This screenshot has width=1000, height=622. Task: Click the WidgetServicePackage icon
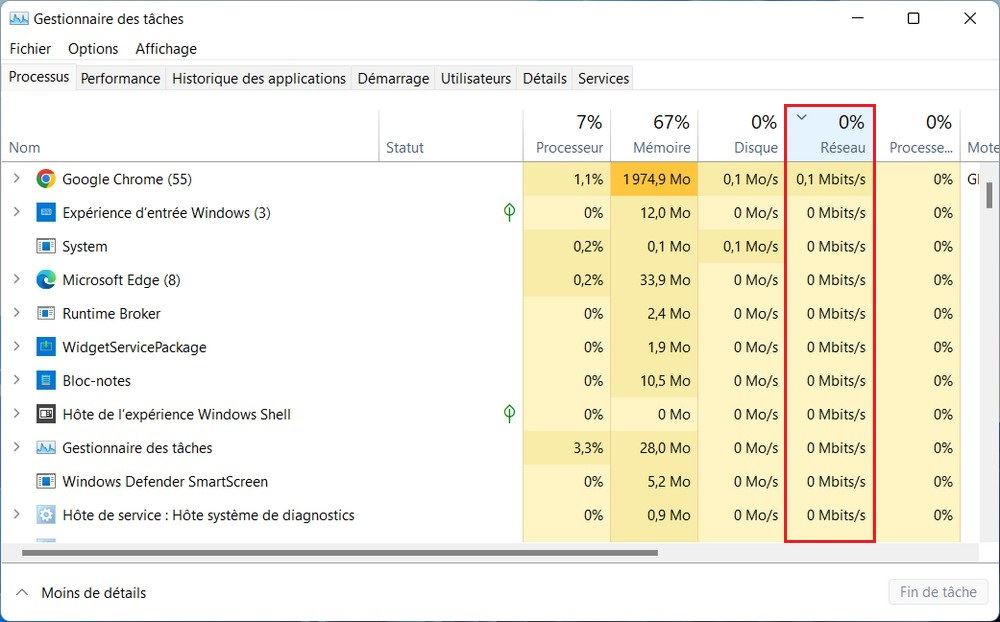coord(46,347)
